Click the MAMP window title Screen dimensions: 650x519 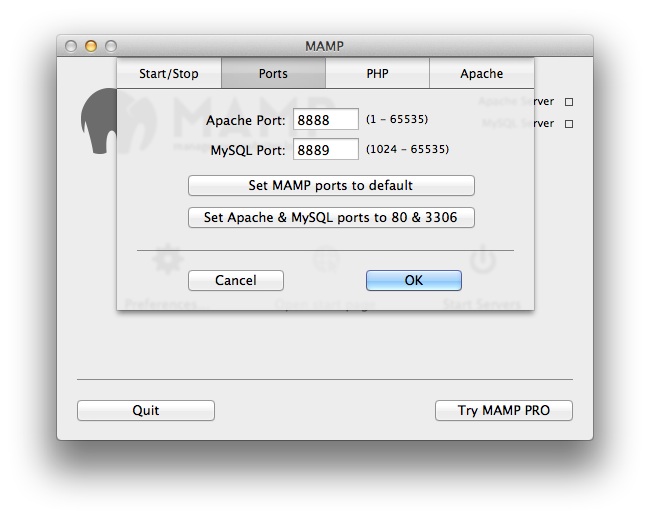tap(324, 46)
